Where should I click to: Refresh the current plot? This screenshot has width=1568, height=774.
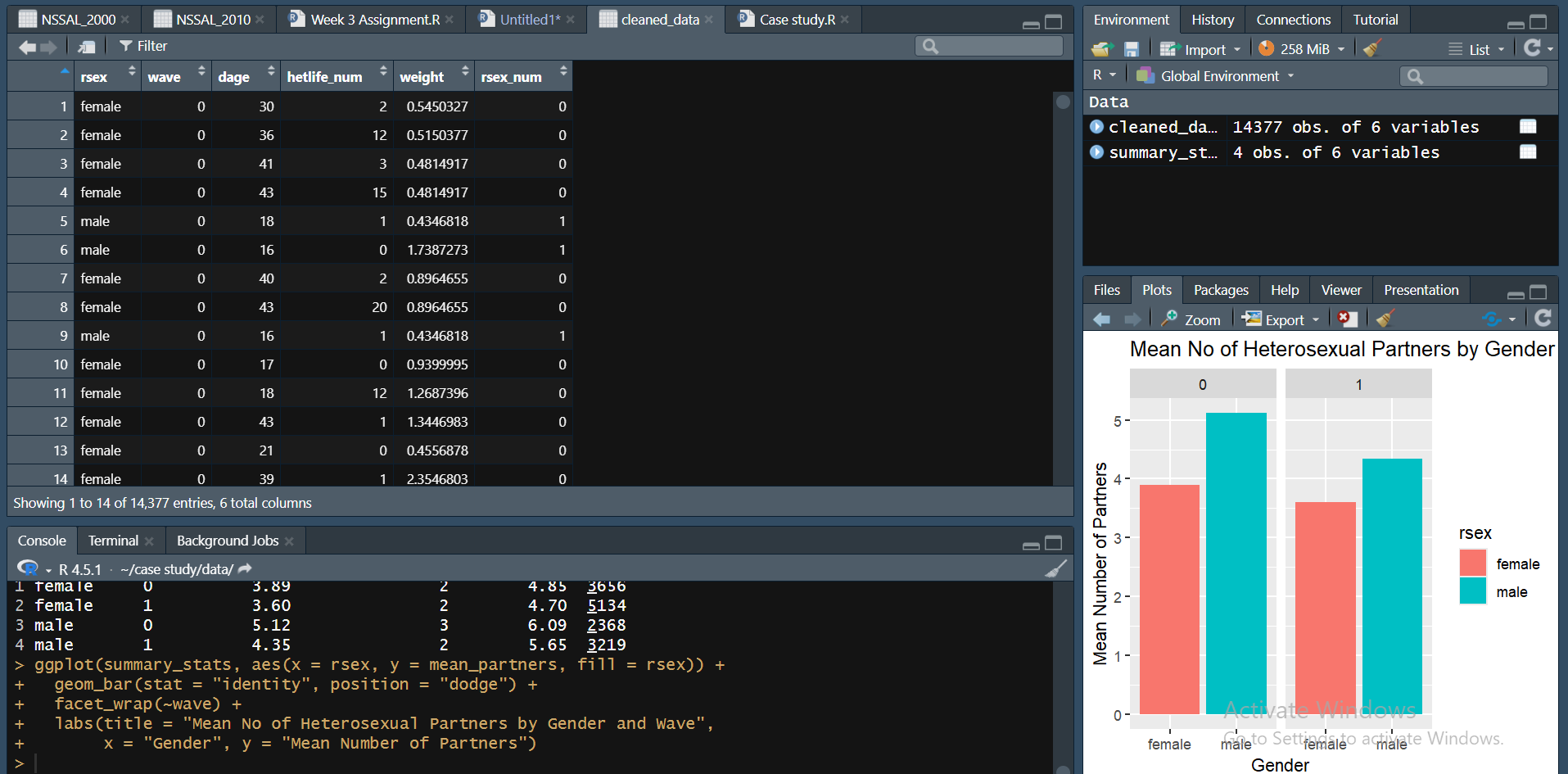pos(1543,318)
